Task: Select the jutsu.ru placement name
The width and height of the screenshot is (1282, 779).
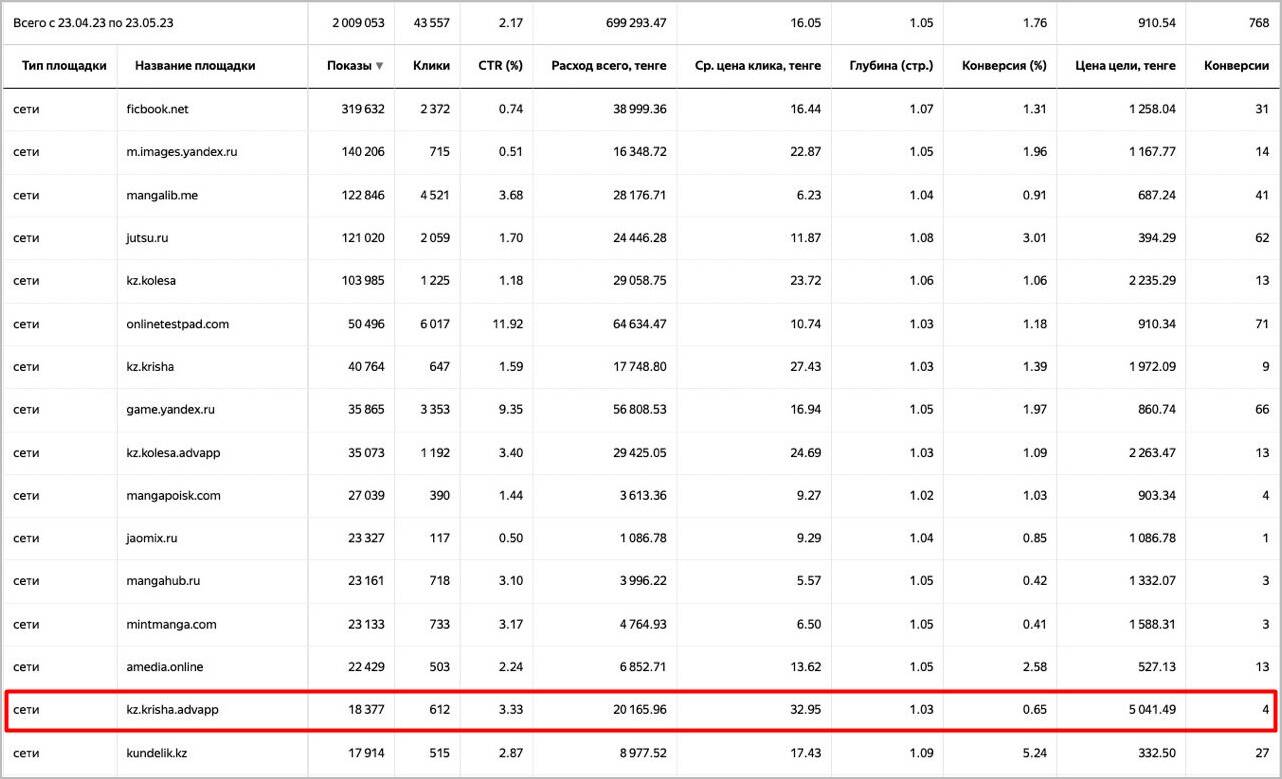Action: click(x=147, y=238)
